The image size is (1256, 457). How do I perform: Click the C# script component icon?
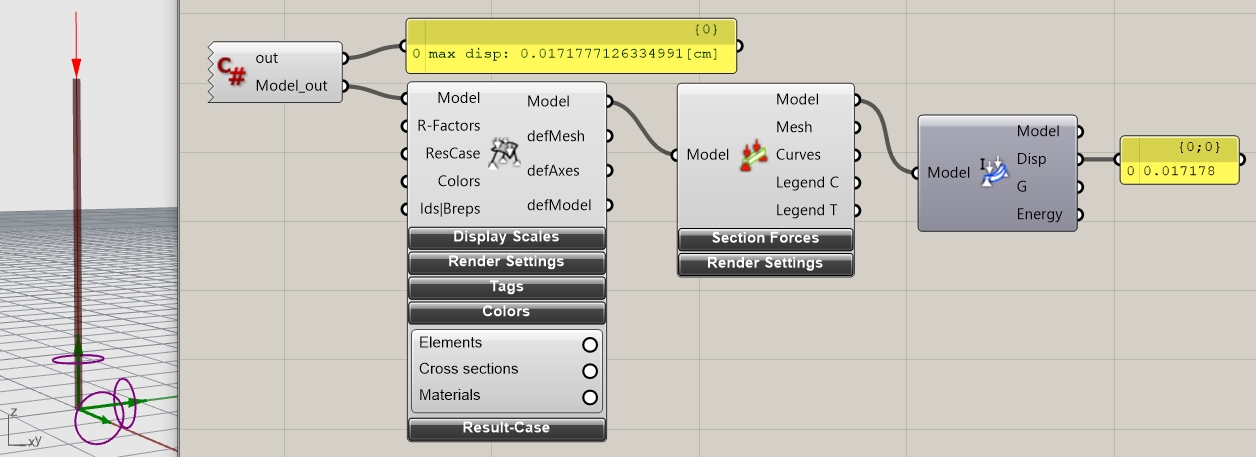point(232,72)
